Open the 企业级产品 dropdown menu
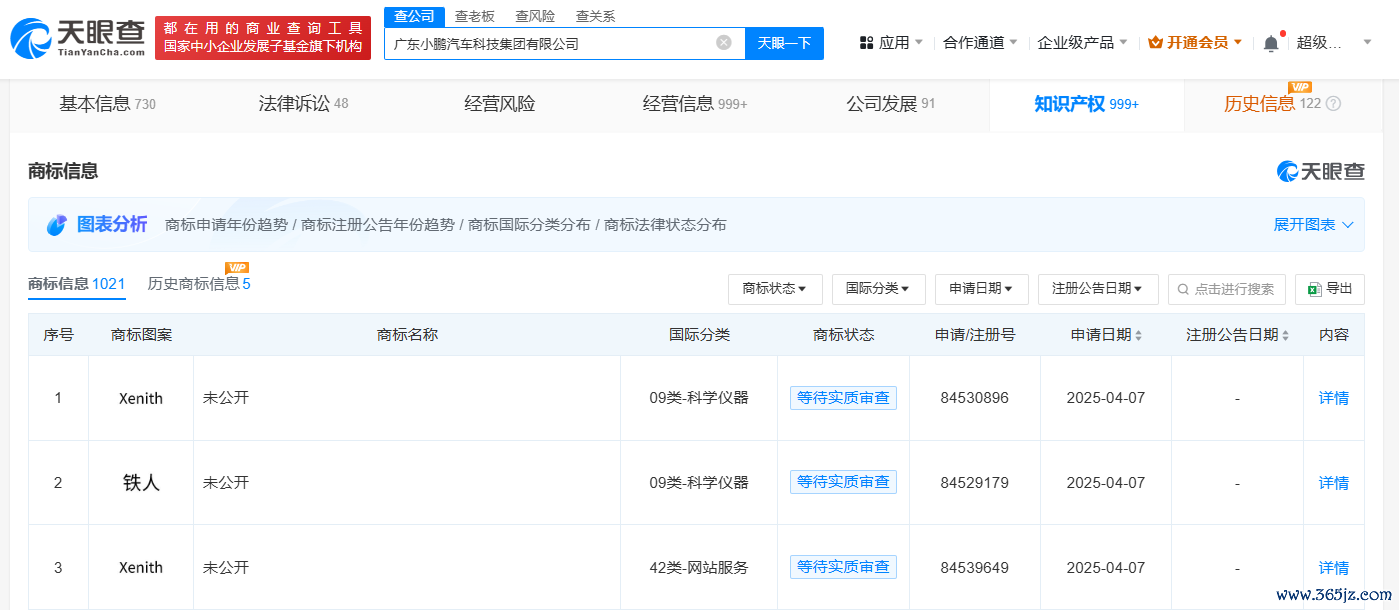This screenshot has width=1399, height=610. click(1083, 43)
